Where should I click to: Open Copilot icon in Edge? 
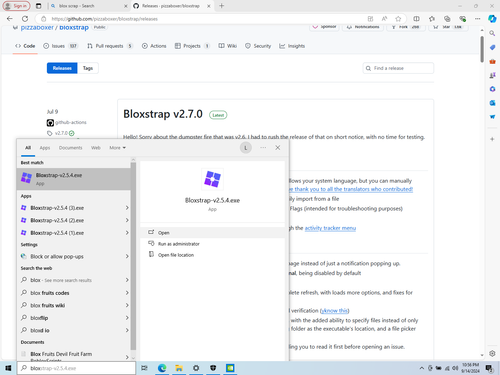pyautogui.click(x=492, y=19)
